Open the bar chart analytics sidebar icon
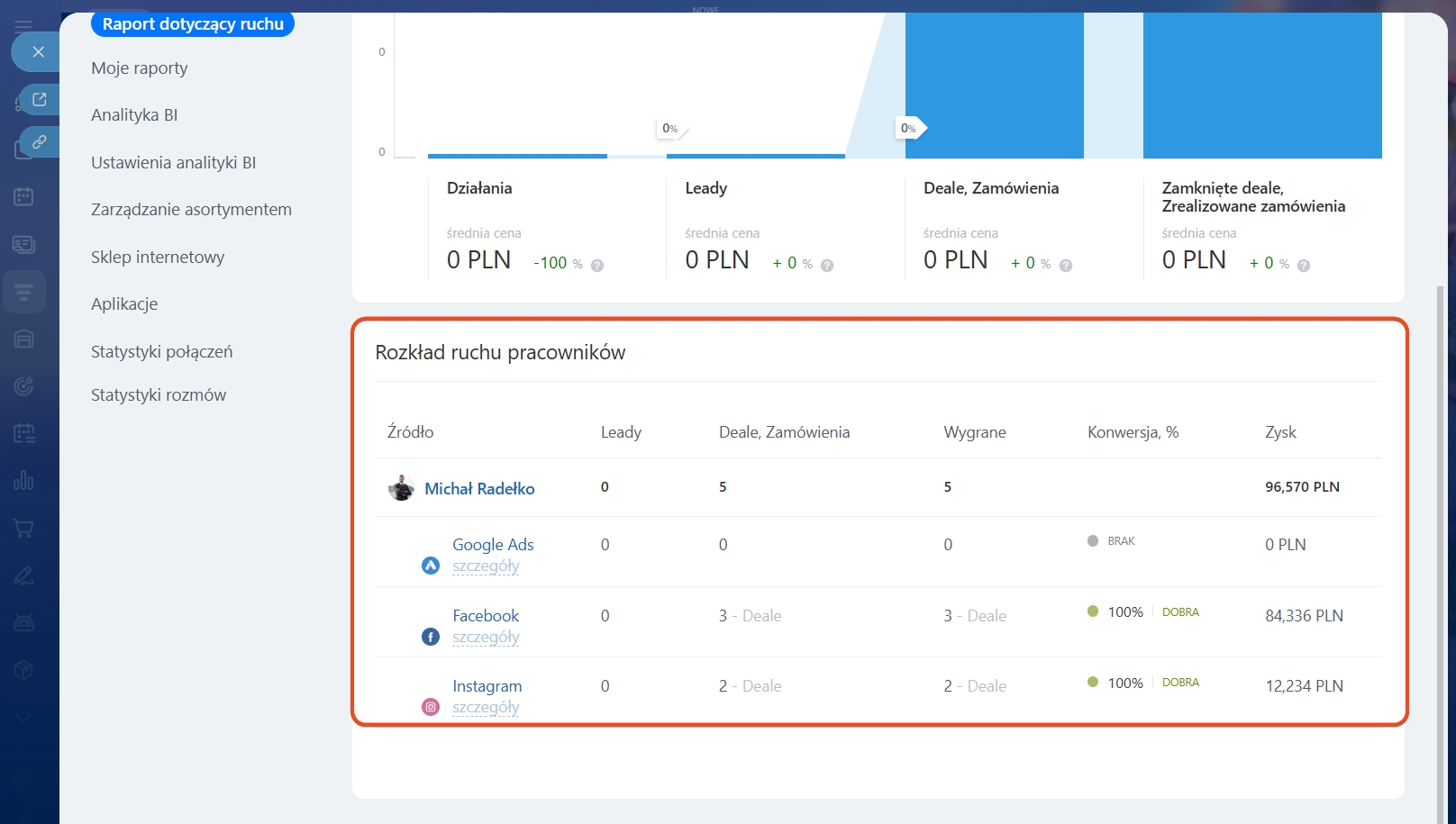 [24, 481]
